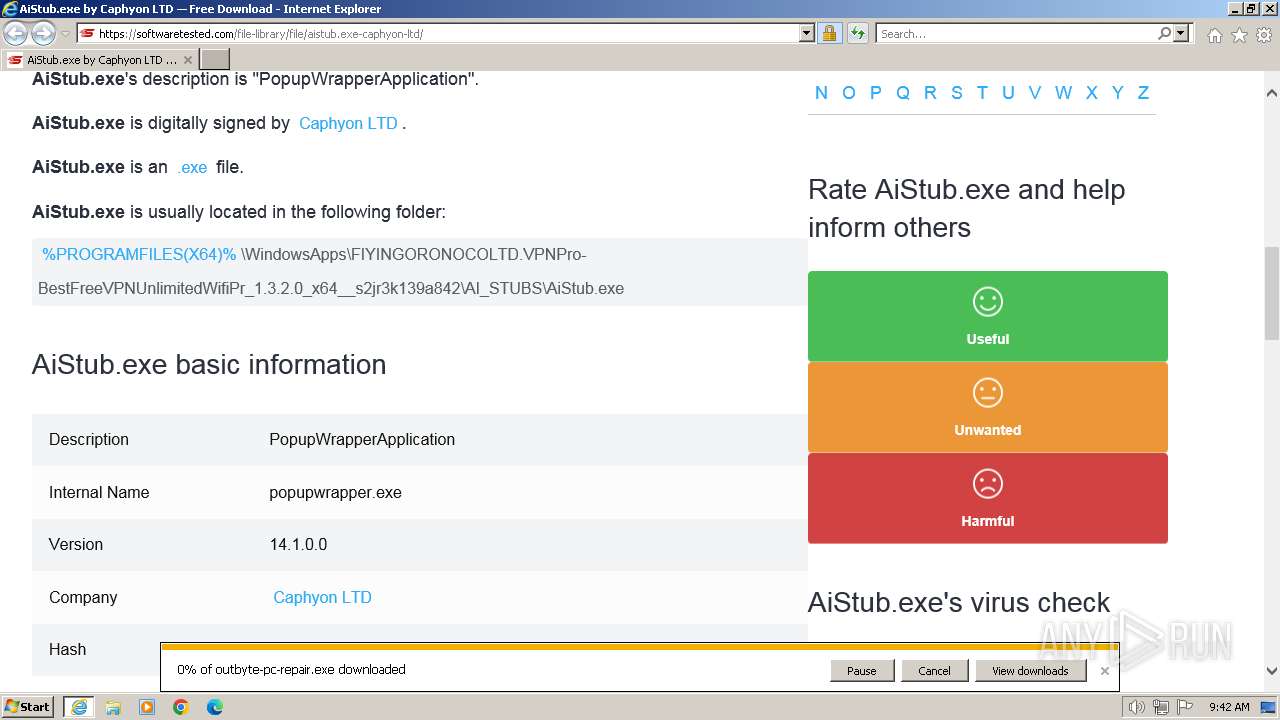1280x720 pixels.
Task: Jump to letter P in file index
Action: tap(876, 93)
